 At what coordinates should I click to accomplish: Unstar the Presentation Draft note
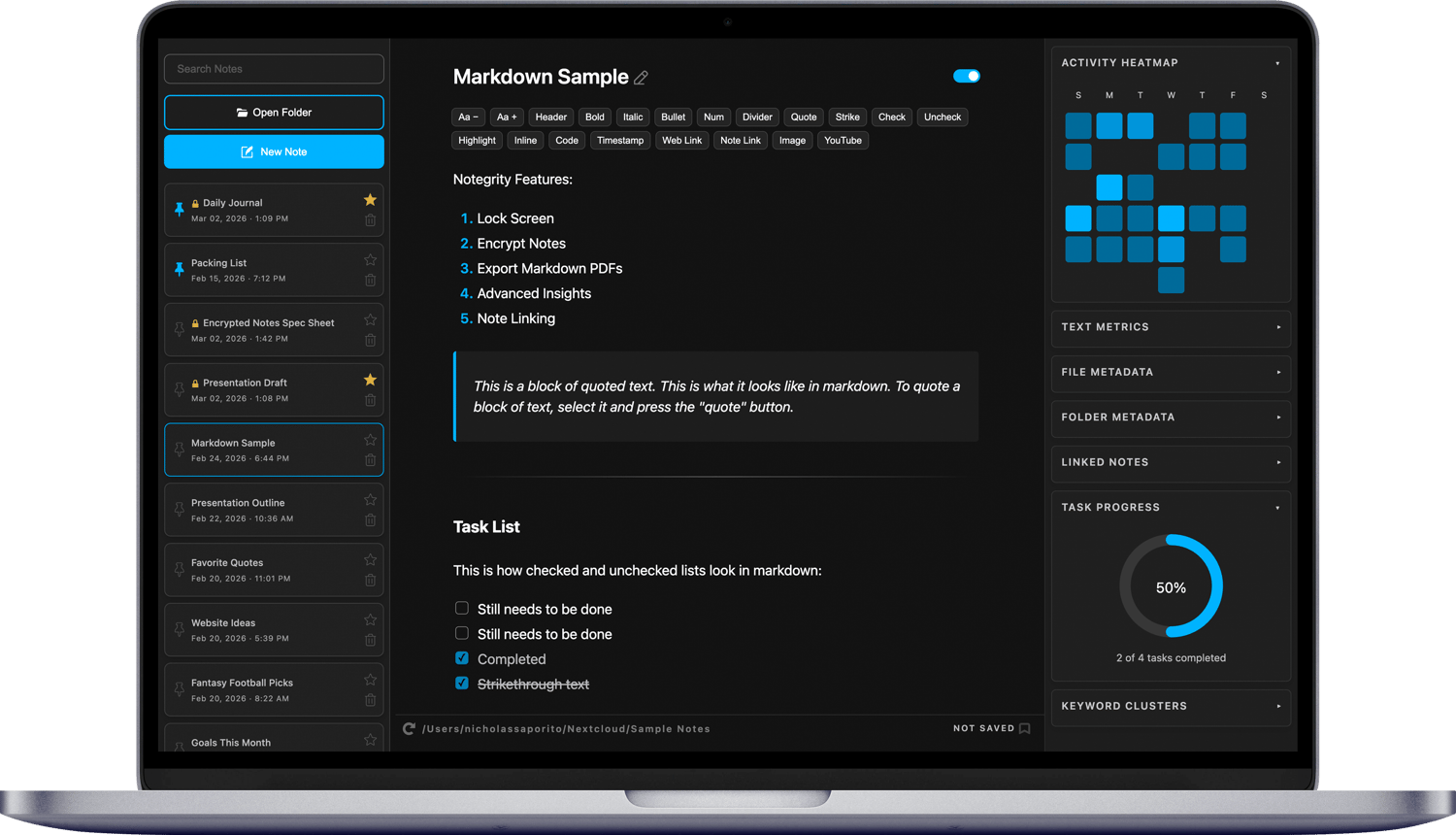[370, 380]
